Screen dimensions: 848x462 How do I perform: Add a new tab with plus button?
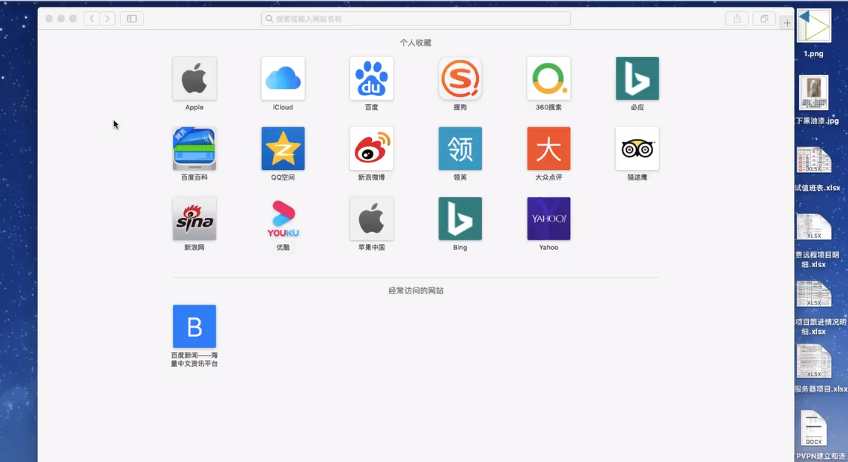point(787,23)
